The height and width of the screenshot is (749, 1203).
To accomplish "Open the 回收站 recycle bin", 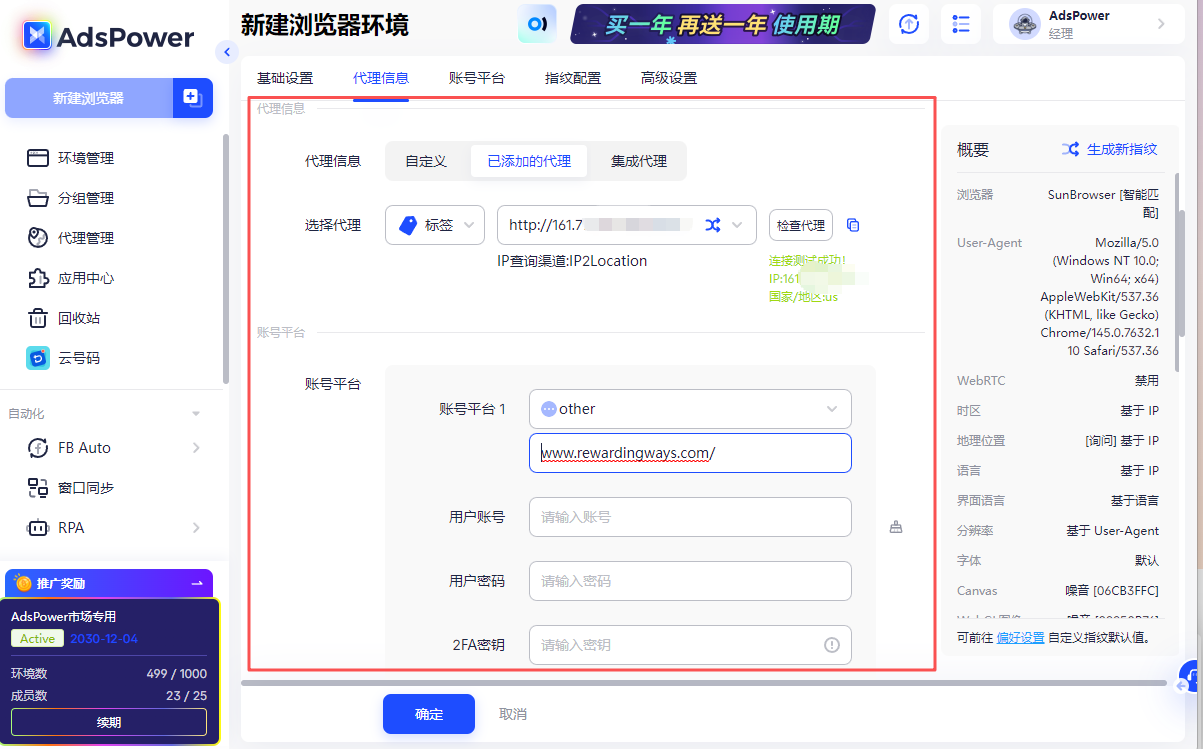I will pos(80,318).
